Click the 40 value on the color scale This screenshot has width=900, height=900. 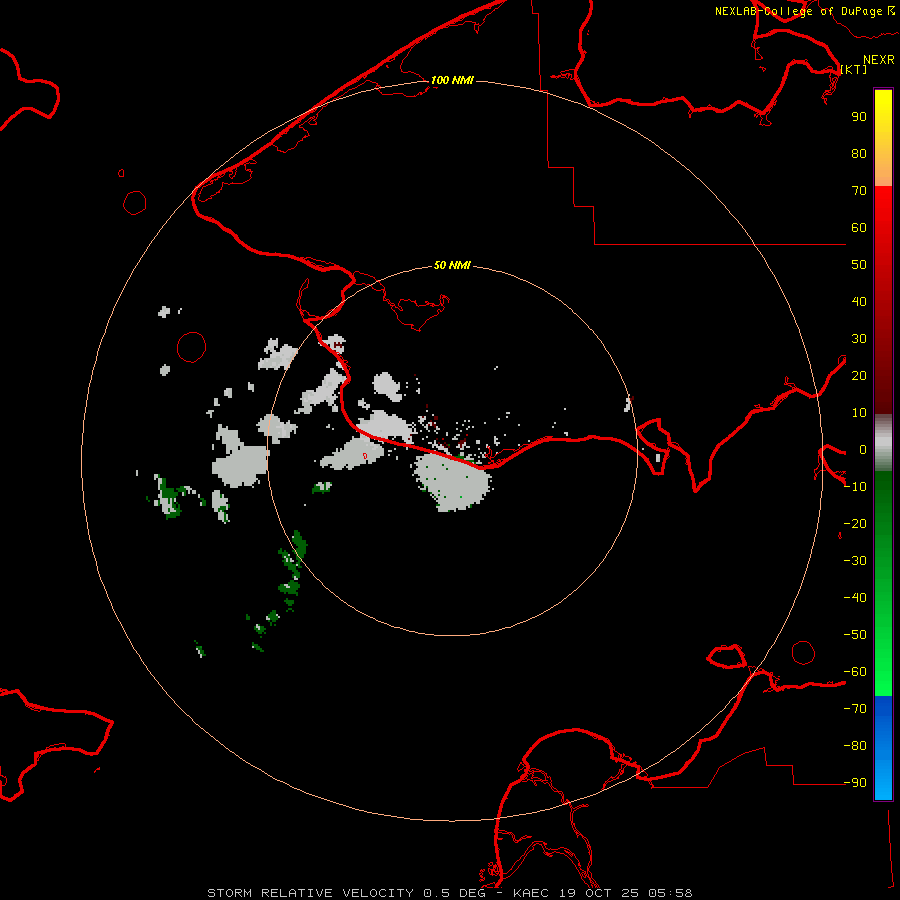tap(859, 302)
